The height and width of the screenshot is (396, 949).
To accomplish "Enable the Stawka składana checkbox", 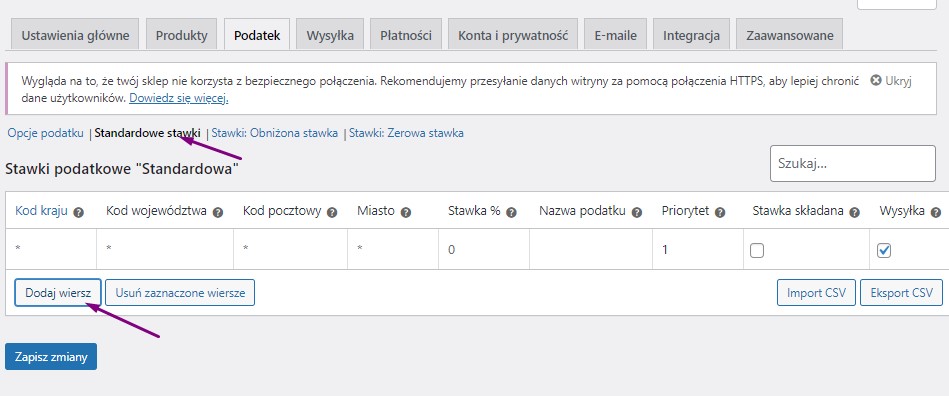I will 757,250.
